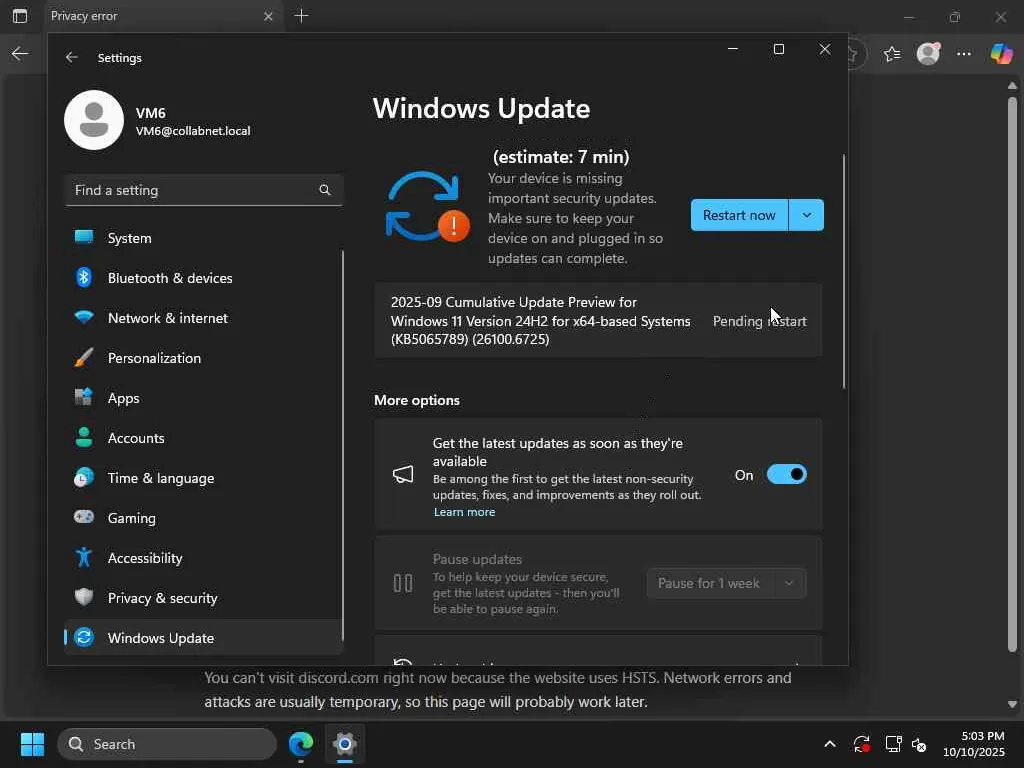Click the Settings gear in taskbar
This screenshot has width=1024, height=768.
click(345, 744)
